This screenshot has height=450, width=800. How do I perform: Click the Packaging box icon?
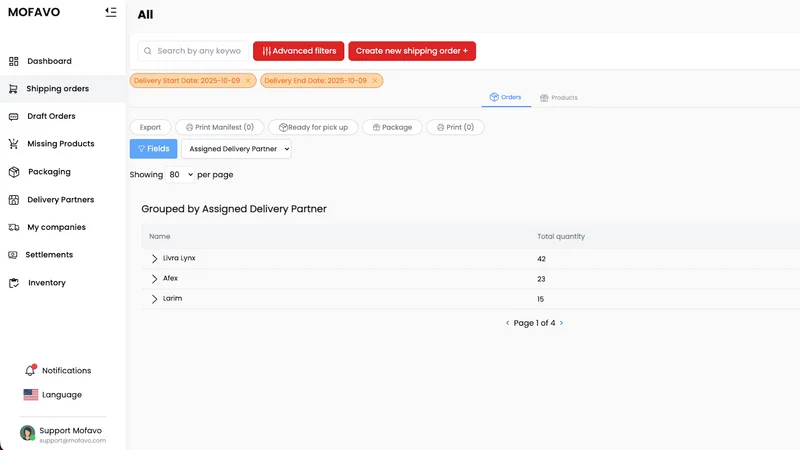click(x=14, y=172)
